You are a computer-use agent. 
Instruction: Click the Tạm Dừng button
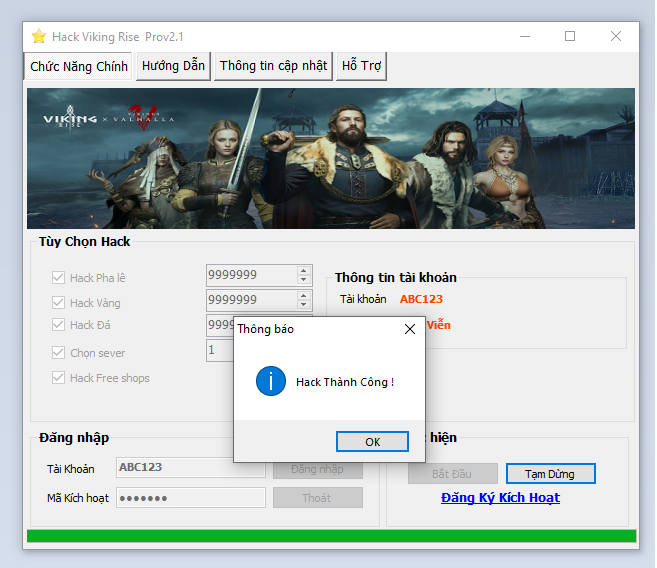point(551,474)
